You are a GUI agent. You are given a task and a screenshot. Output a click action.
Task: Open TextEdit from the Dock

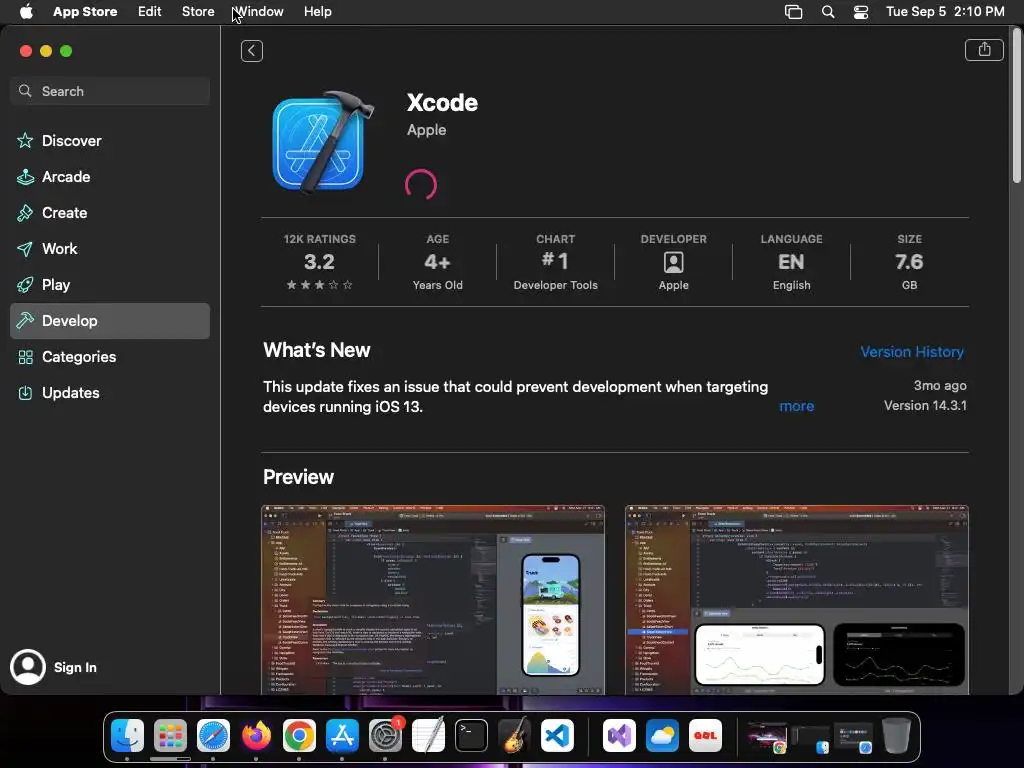(x=428, y=735)
